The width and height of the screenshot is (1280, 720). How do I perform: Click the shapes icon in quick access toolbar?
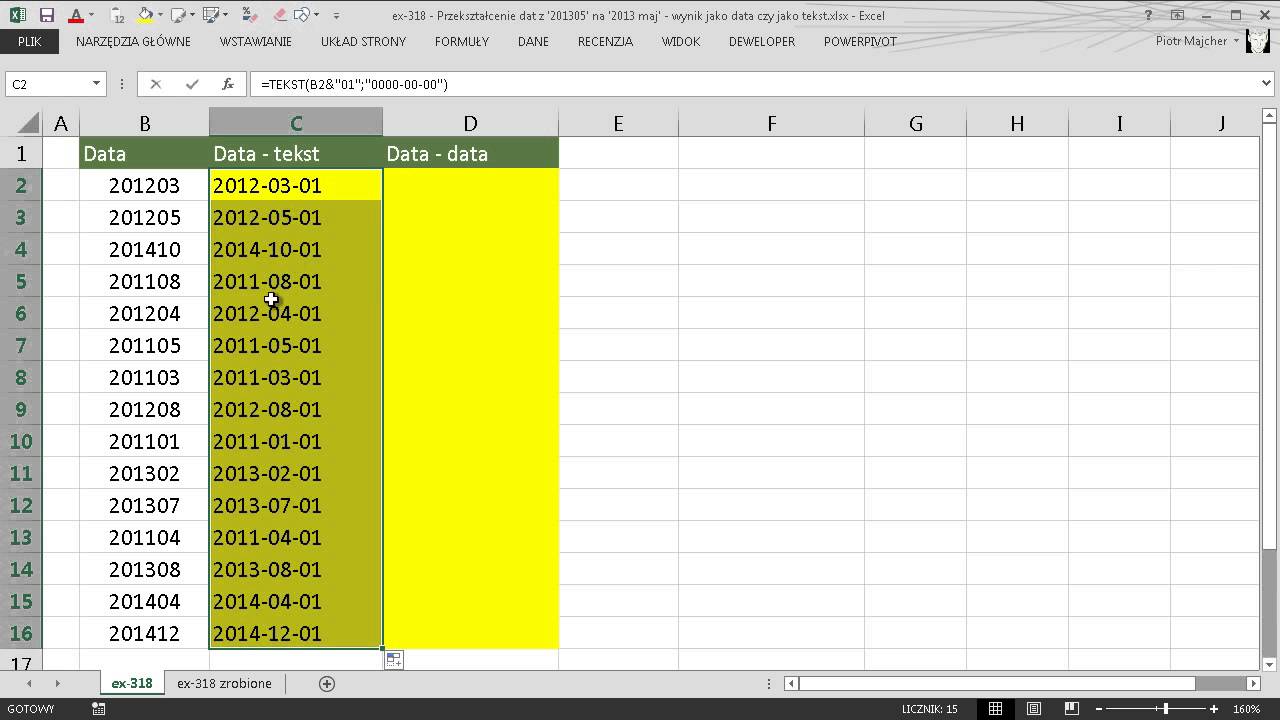coord(302,15)
